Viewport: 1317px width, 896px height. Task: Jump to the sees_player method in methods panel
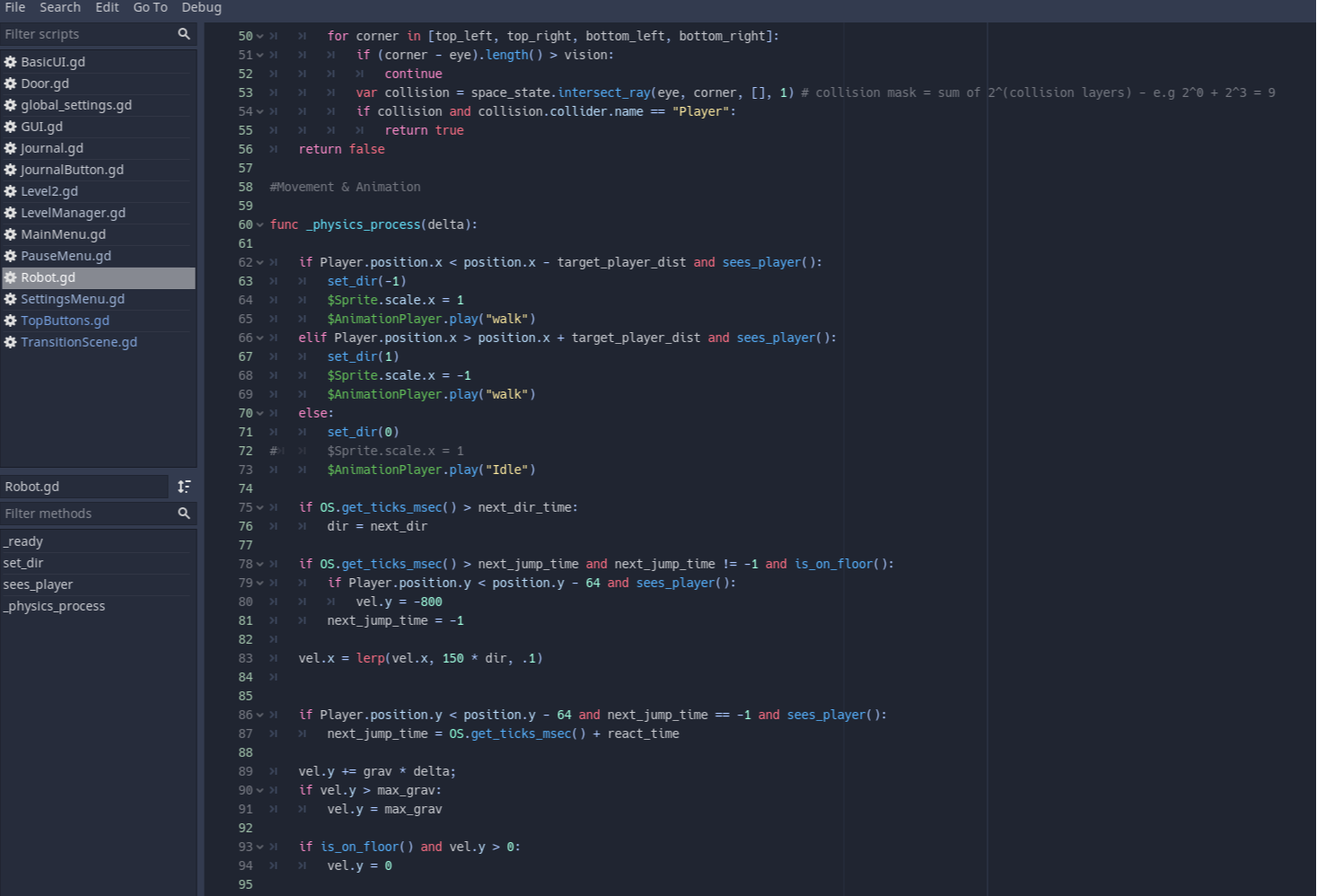pyautogui.click(x=38, y=584)
